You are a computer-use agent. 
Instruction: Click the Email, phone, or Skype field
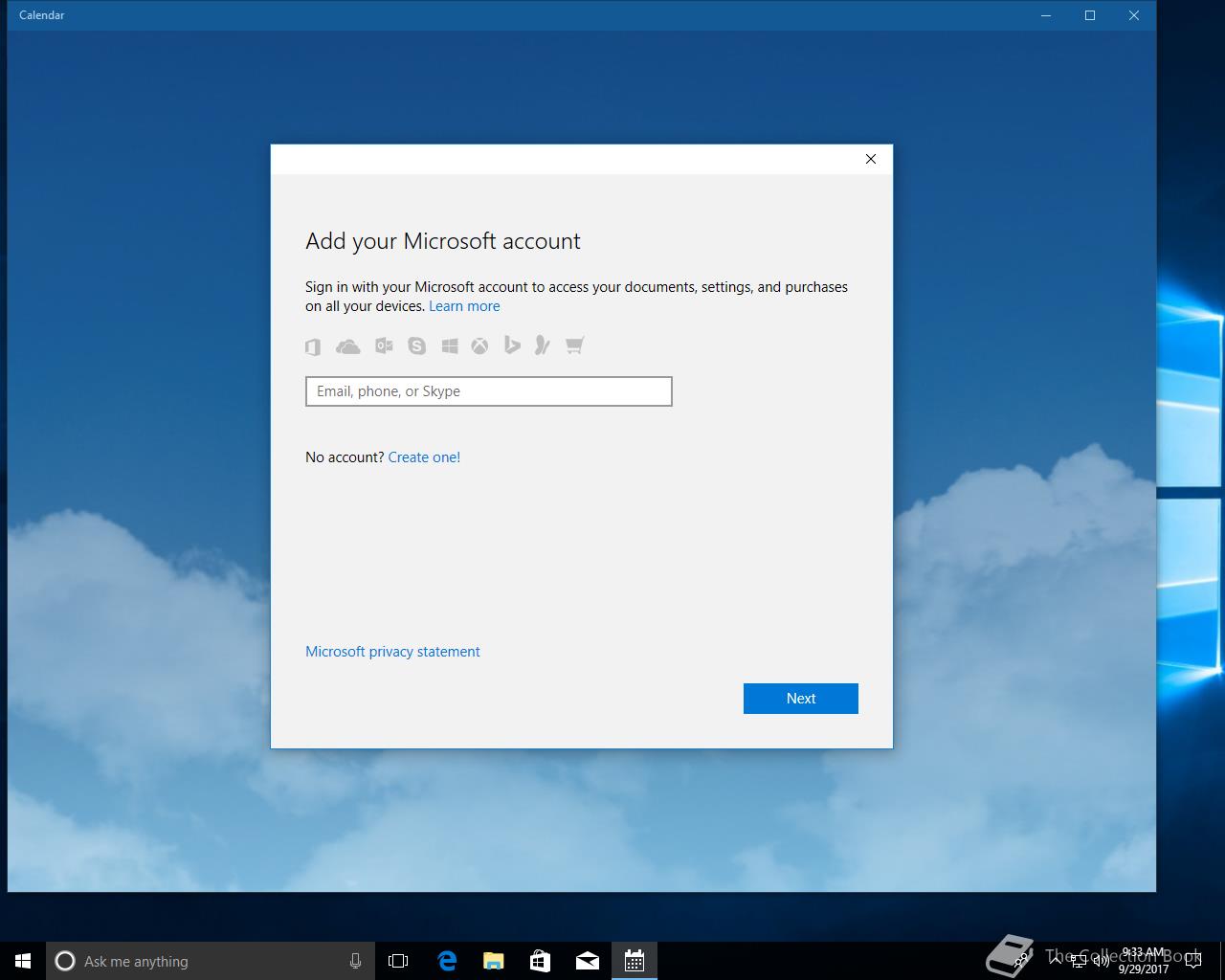(x=488, y=391)
